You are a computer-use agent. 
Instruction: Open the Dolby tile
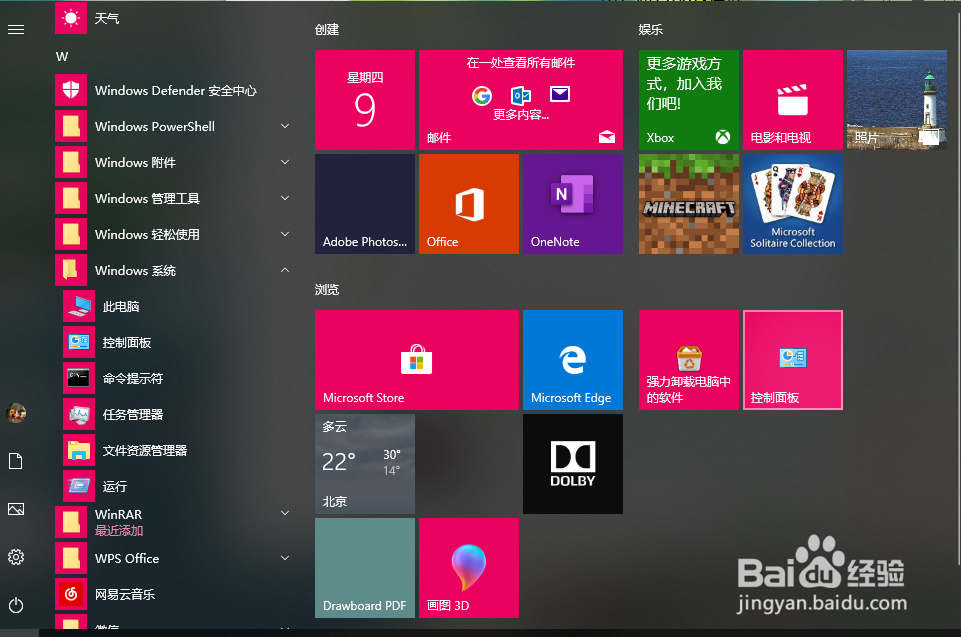click(x=573, y=464)
